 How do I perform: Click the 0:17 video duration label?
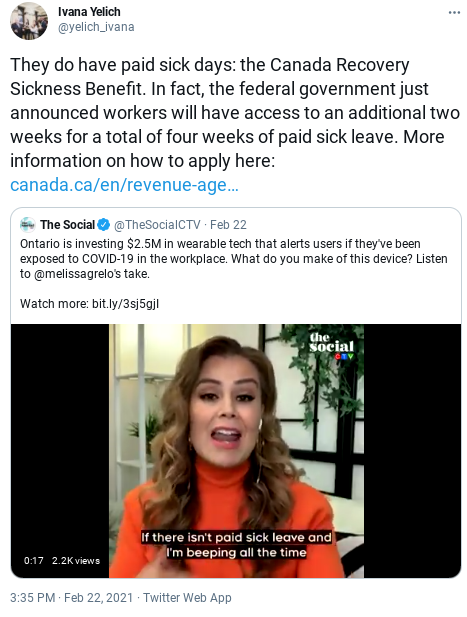[33, 560]
